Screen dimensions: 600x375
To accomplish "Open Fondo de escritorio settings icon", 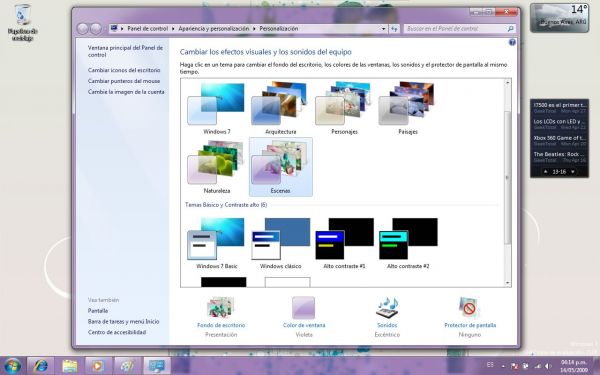I will (220, 308).
